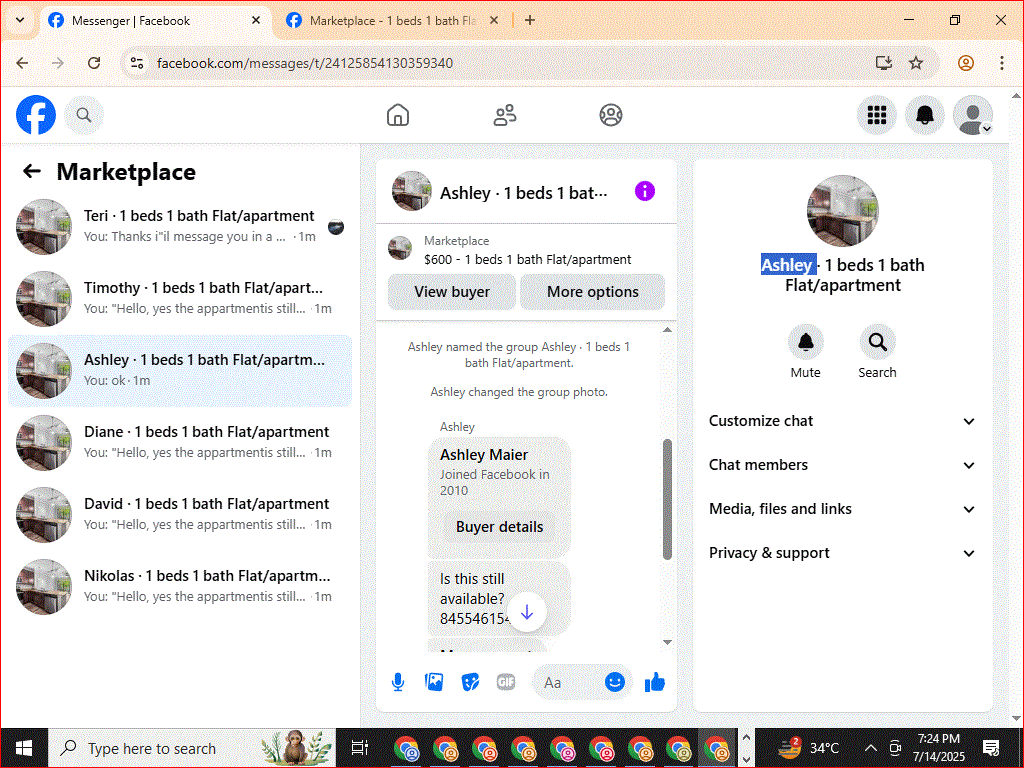The image size is (1024, 768).
Task: Open account profile avatar menu
Action: point(972,115)
